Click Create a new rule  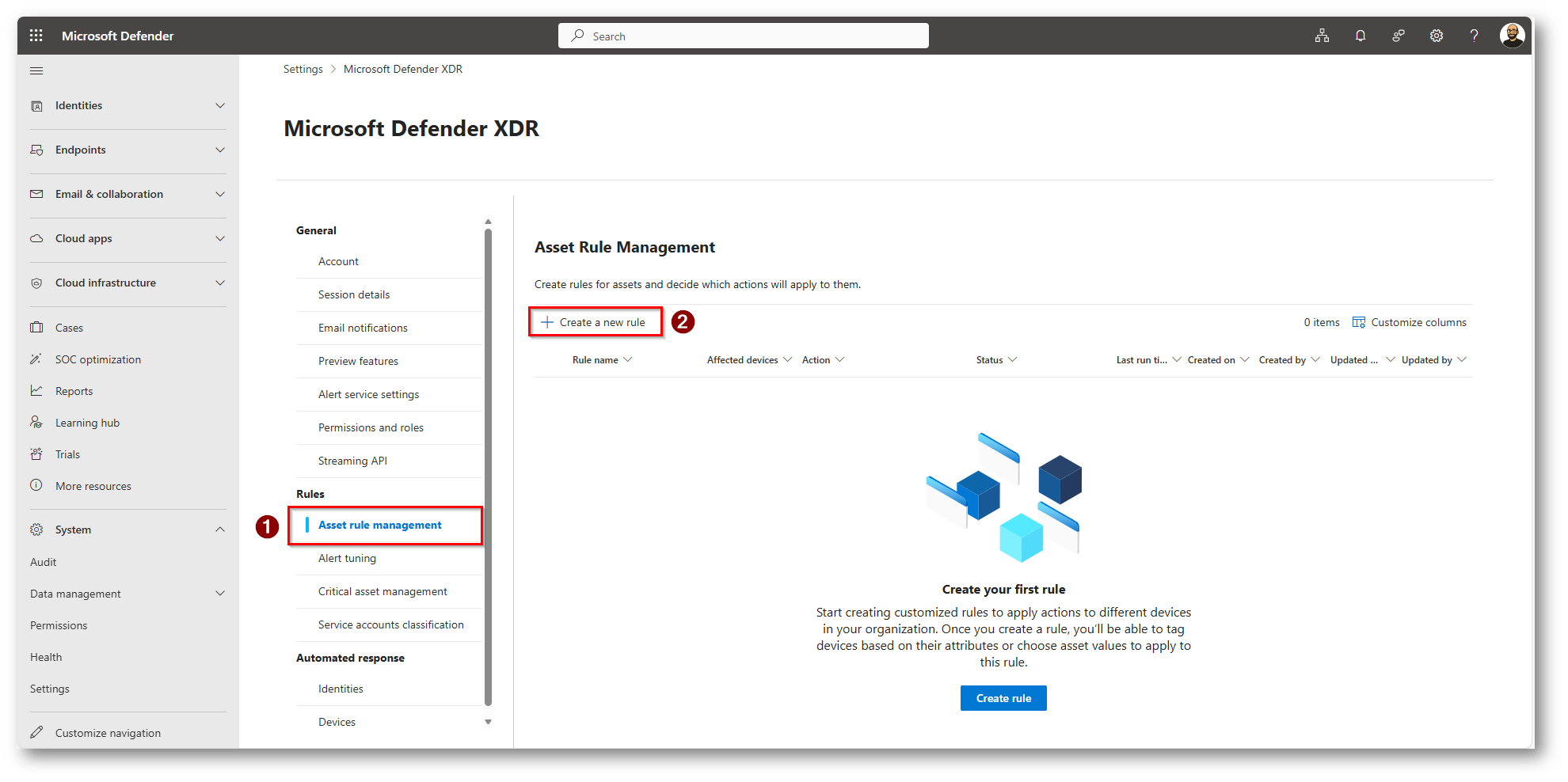[595, 322]
